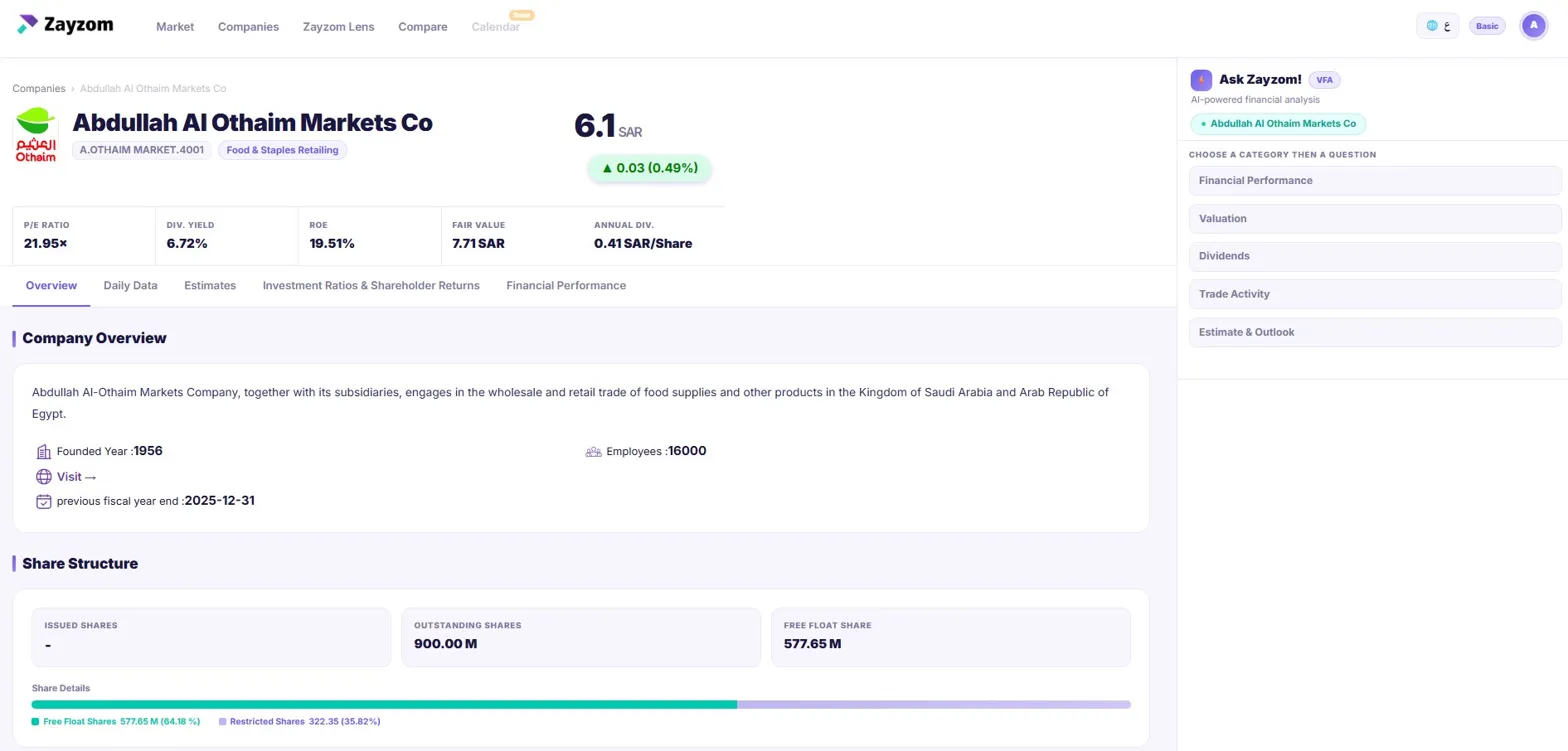This screenshot has width=1568, height=751.
Task: Click the Employees people icon
Action: tap(593, 451)
